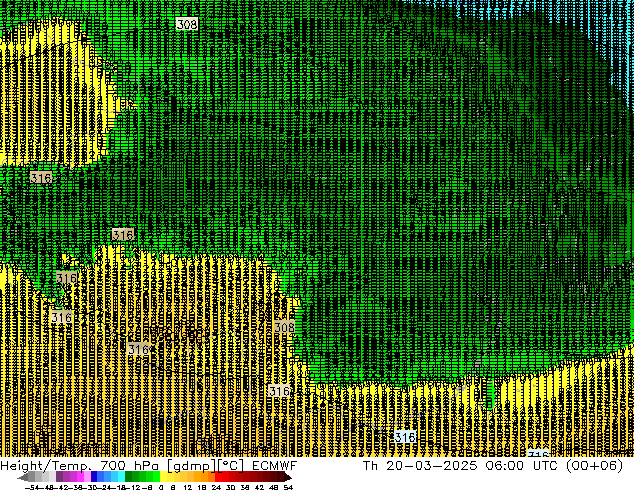
Task: Click the 'Th' weekday abbreviation
Action: [370, 466]
